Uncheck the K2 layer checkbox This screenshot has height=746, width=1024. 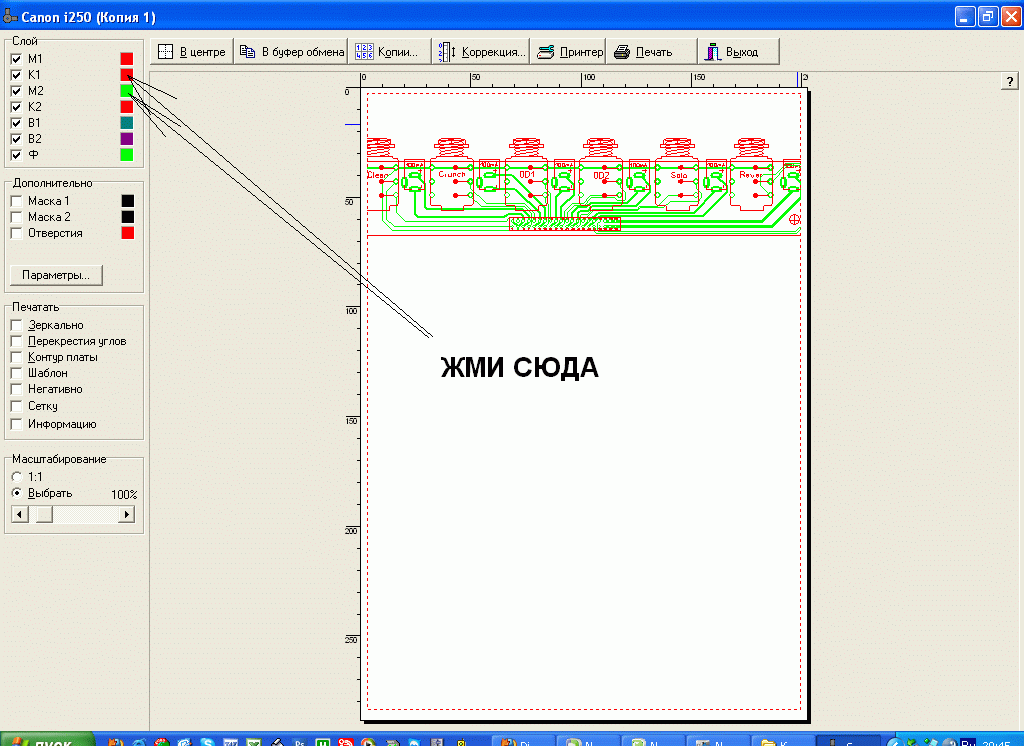point(16,106)
